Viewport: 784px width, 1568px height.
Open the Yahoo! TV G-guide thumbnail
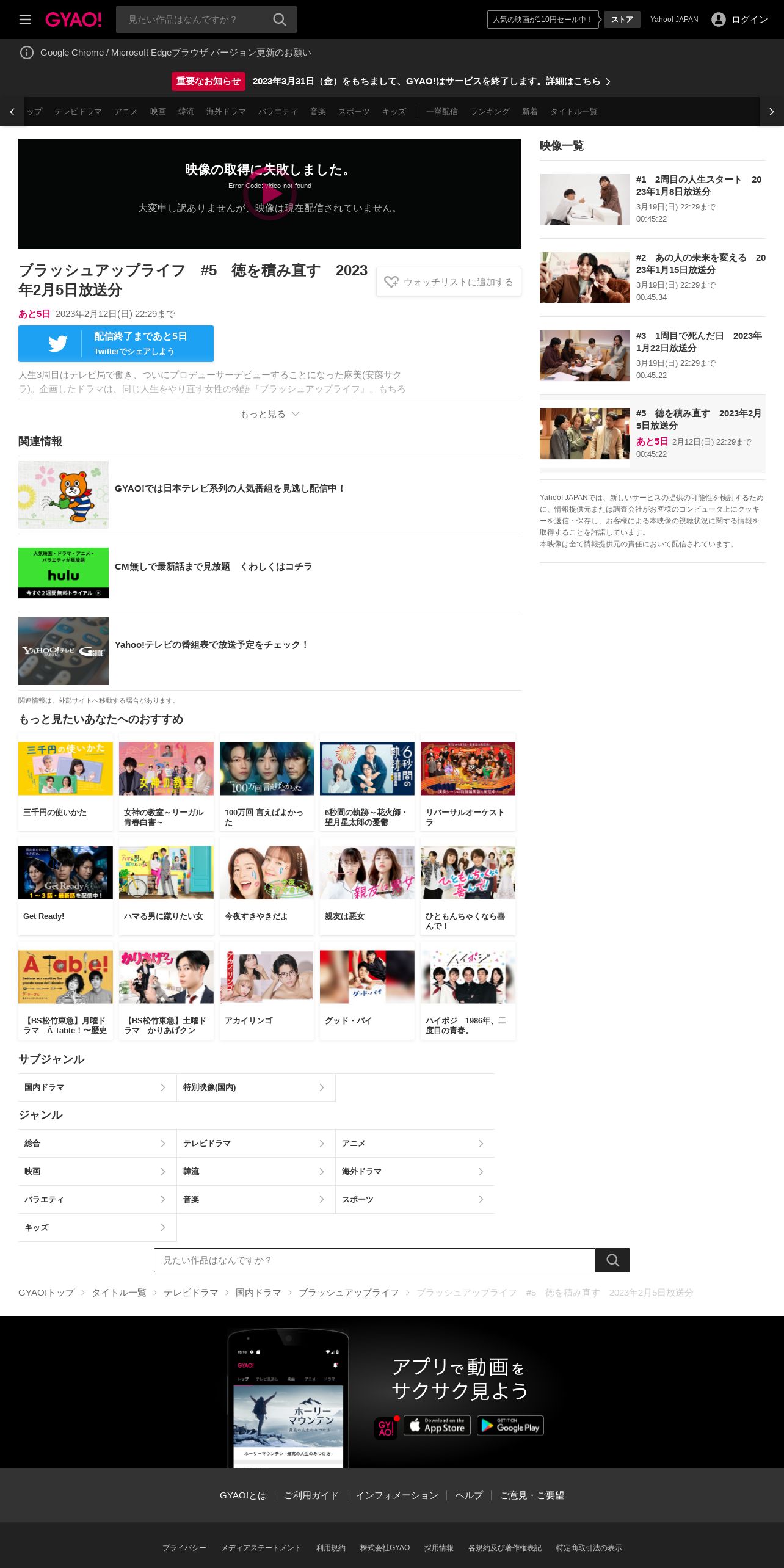[64, 651]
